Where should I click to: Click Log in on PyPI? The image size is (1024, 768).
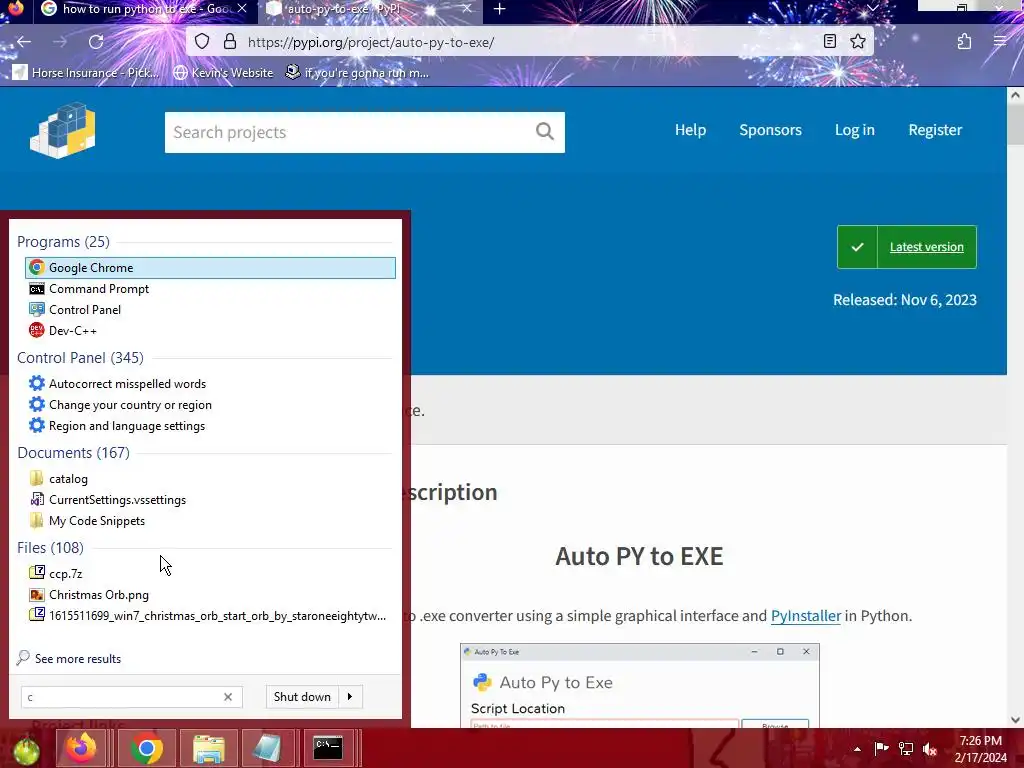[854, 130]
